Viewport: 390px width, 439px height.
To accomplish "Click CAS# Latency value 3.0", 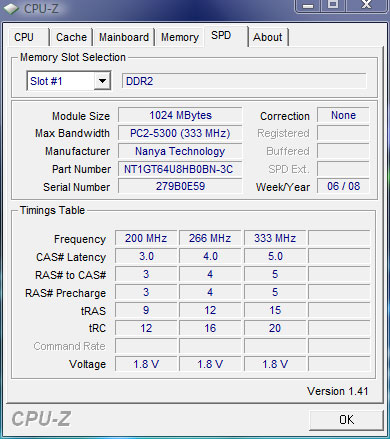I will click(146, 256).
